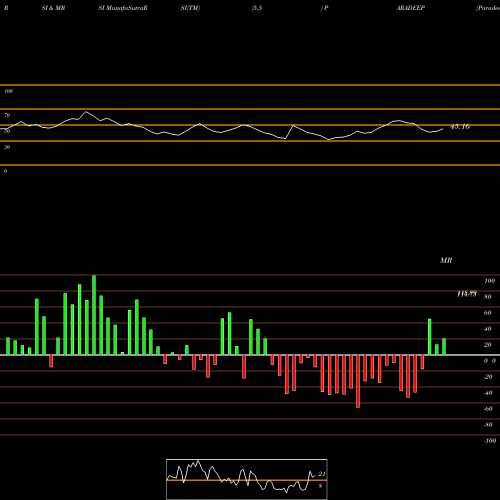Viewport: 500px width, 500px height.
Task: Click the 20 label on the MR axis
Action: pyautogui.click(x=488, y=345)
